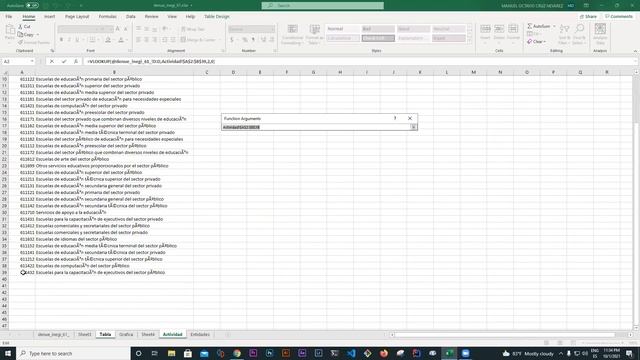Viewport: 640px width, 360px height.
Task: Click the Wrap Text button
Action: pyautogui.click(x=193, y=29)
